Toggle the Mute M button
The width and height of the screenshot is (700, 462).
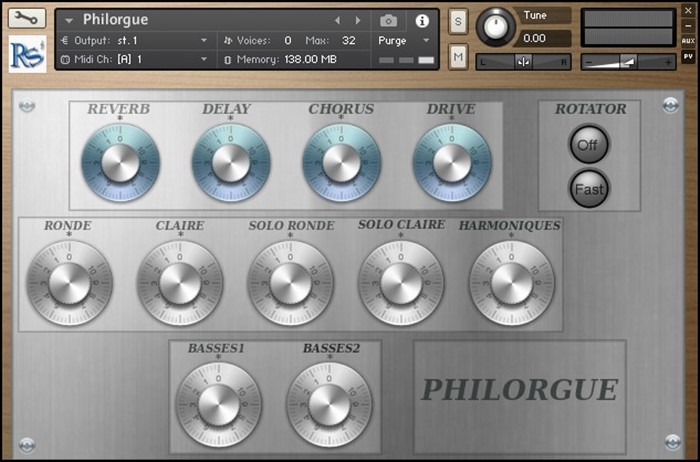(x=458, y=57)
